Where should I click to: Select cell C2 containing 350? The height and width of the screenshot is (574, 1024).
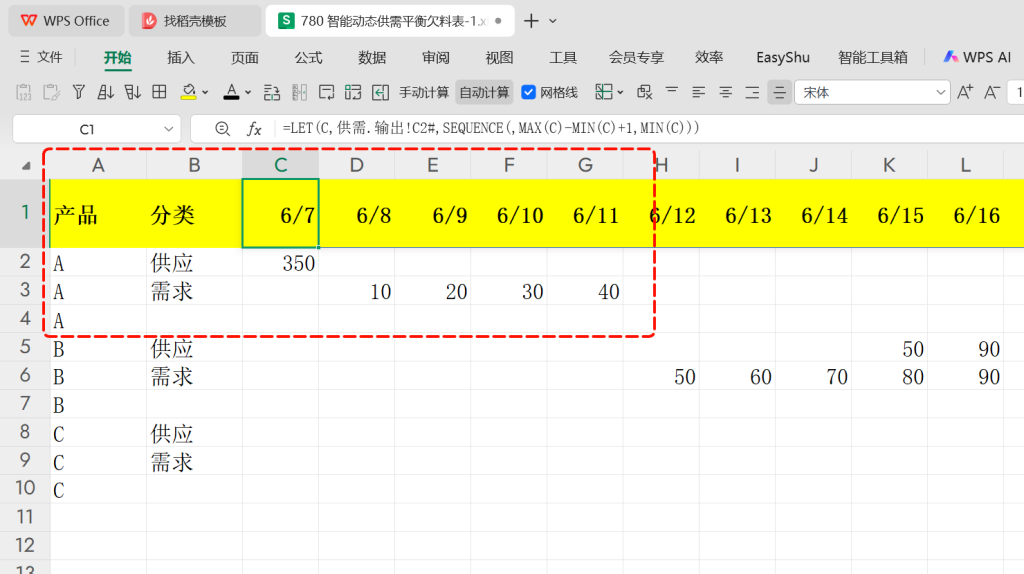point(280,263)
